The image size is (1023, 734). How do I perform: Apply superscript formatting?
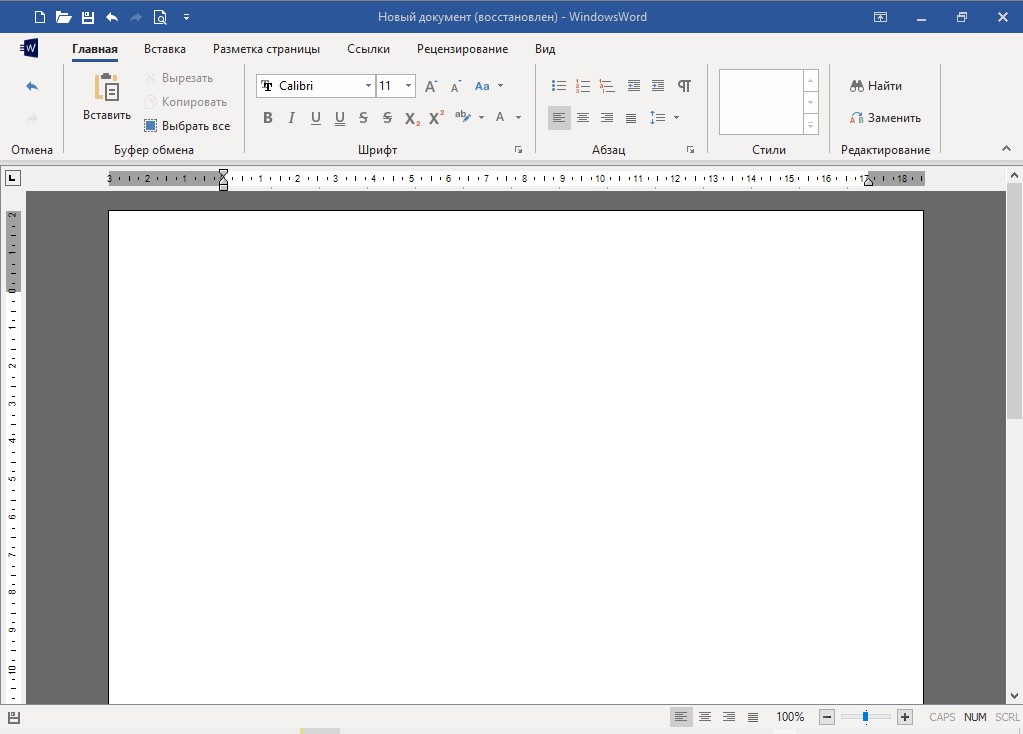click(436, 118)
